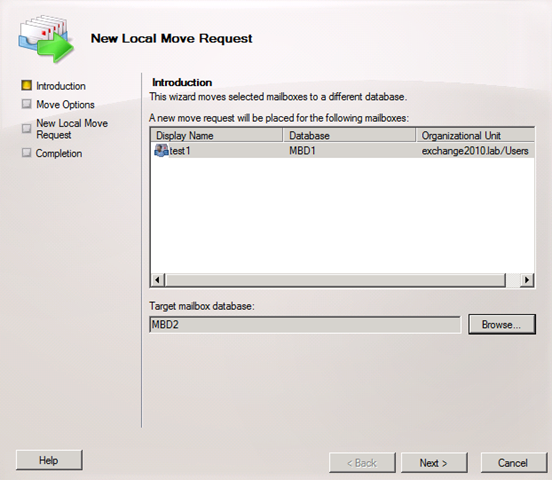Click the disabled < Back button
The width and height of the screenshot is (552, 480).
point(362,462)
